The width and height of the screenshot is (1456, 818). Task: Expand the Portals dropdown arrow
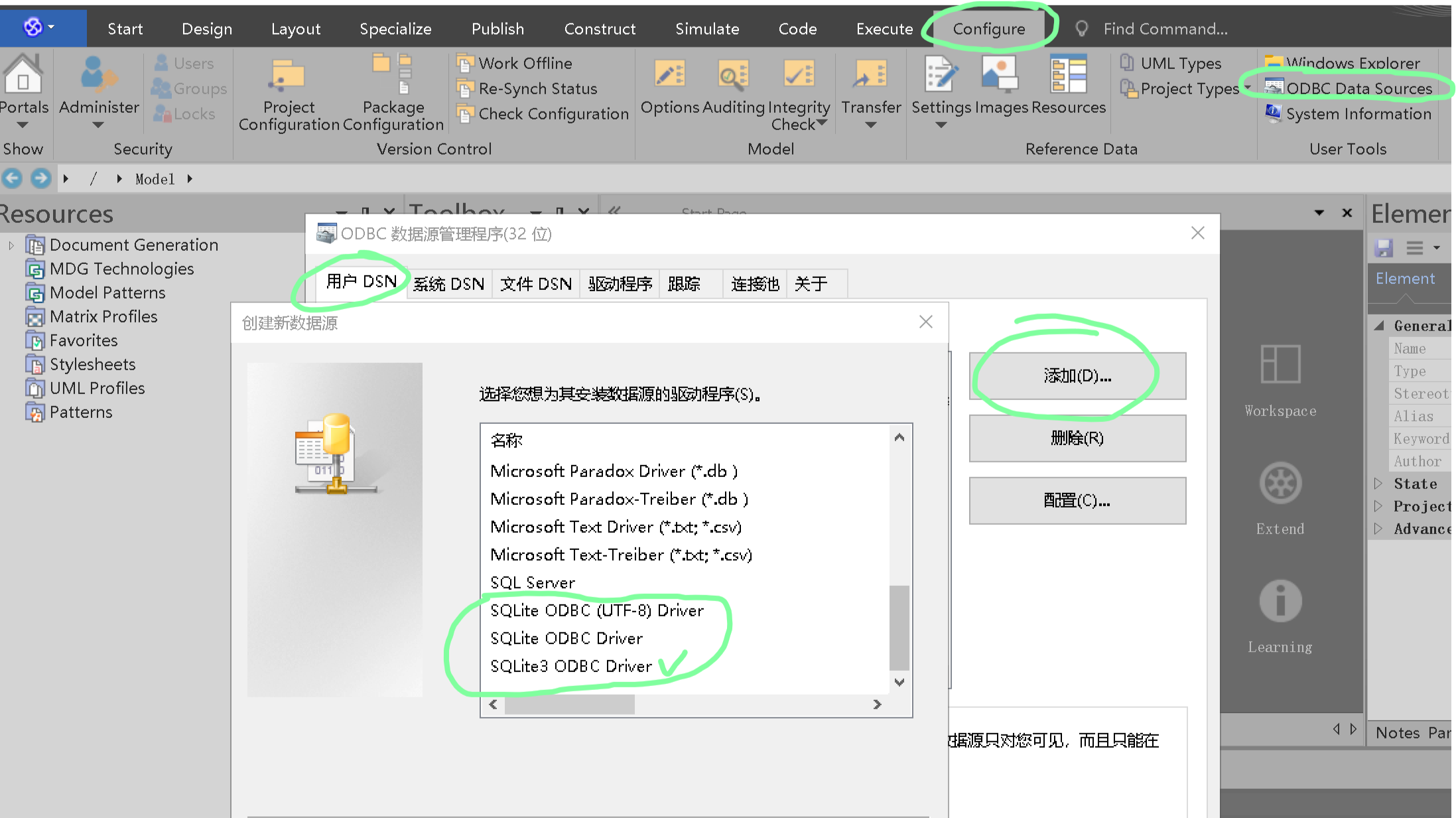tap(23, 125)
